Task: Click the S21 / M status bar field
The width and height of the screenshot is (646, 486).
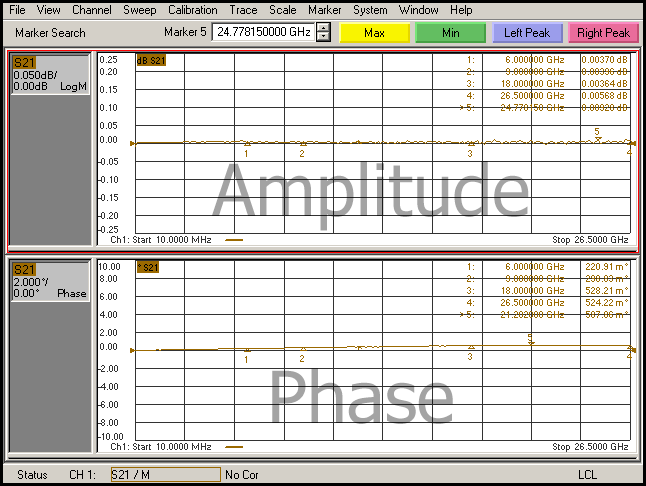Action: point(164,473)
